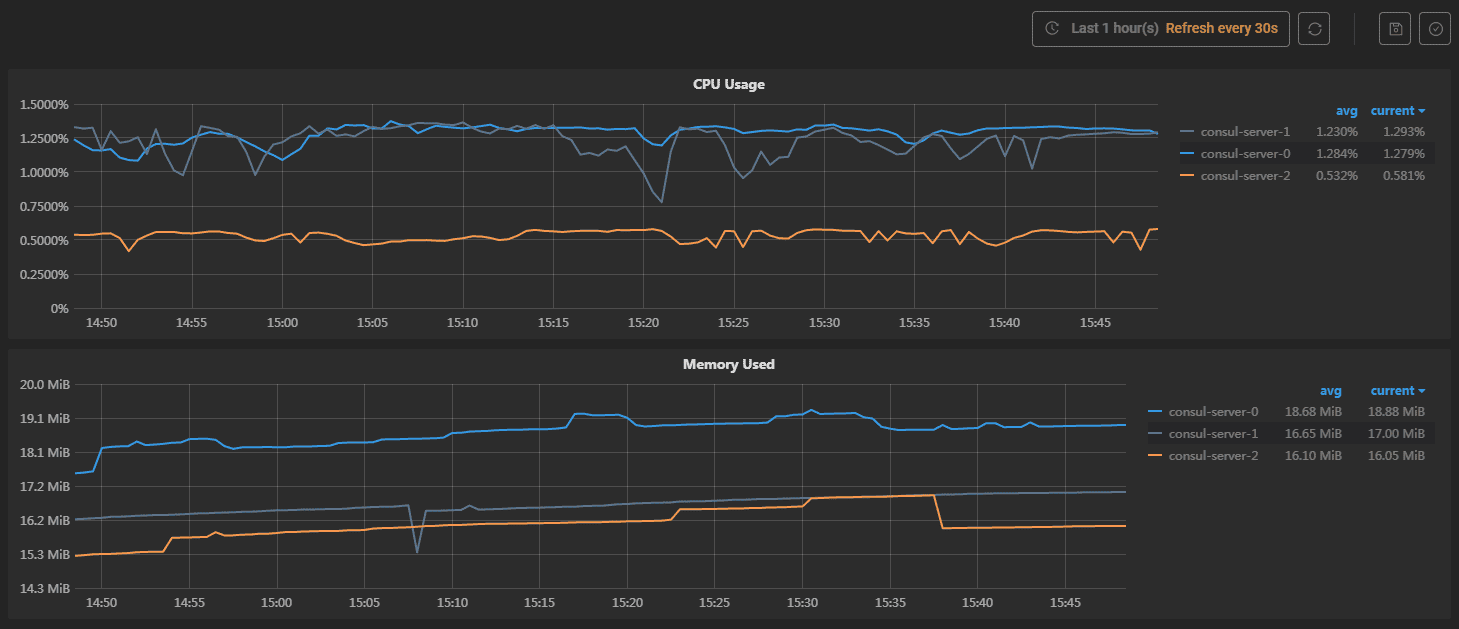Screen dimensions: 1459x629
Task: Open the 'Last 1 hour(s)' time range picker
Action: (1114, 29)
